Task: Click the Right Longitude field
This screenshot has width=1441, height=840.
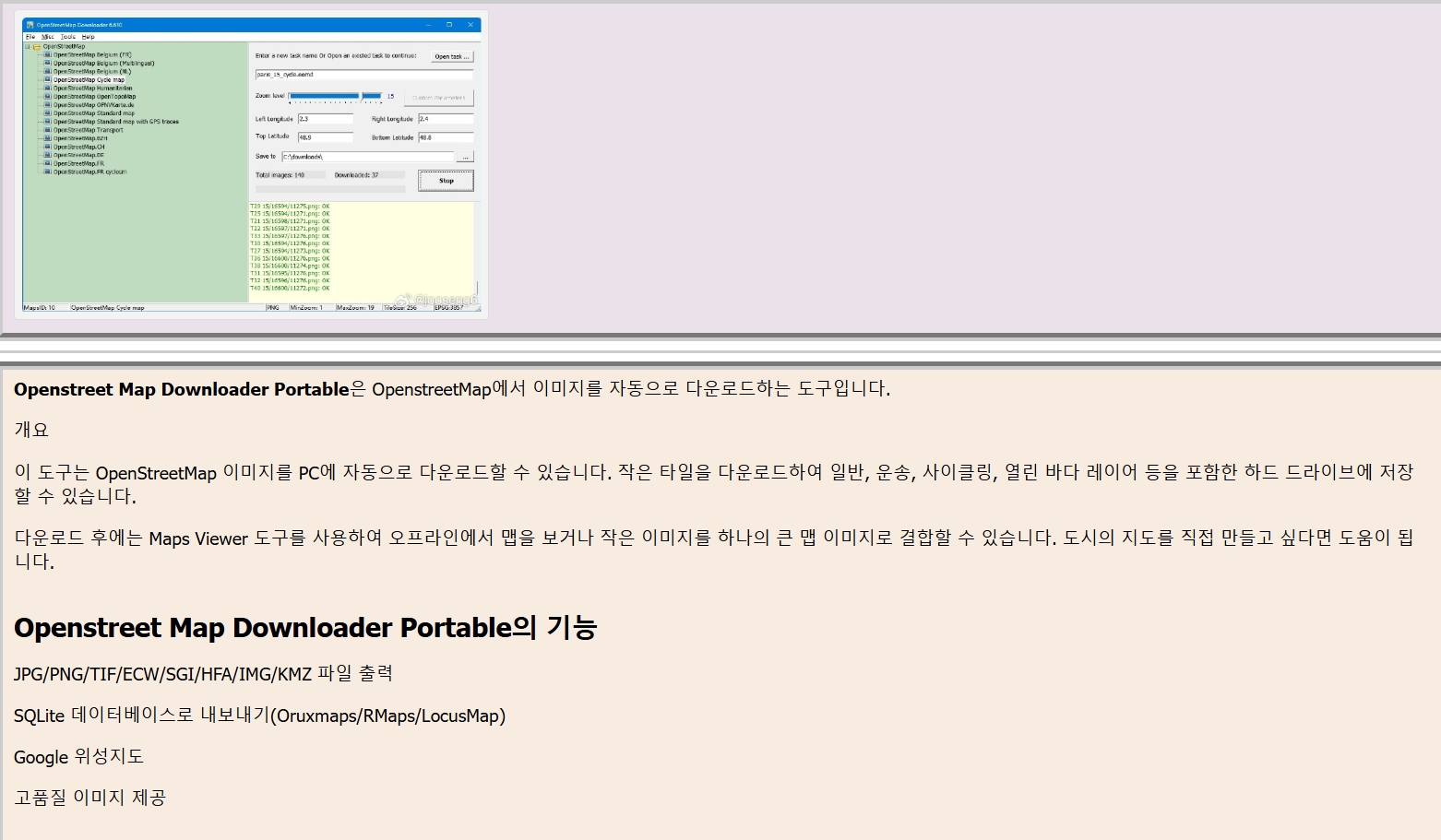Action: [x=446, y=119]
